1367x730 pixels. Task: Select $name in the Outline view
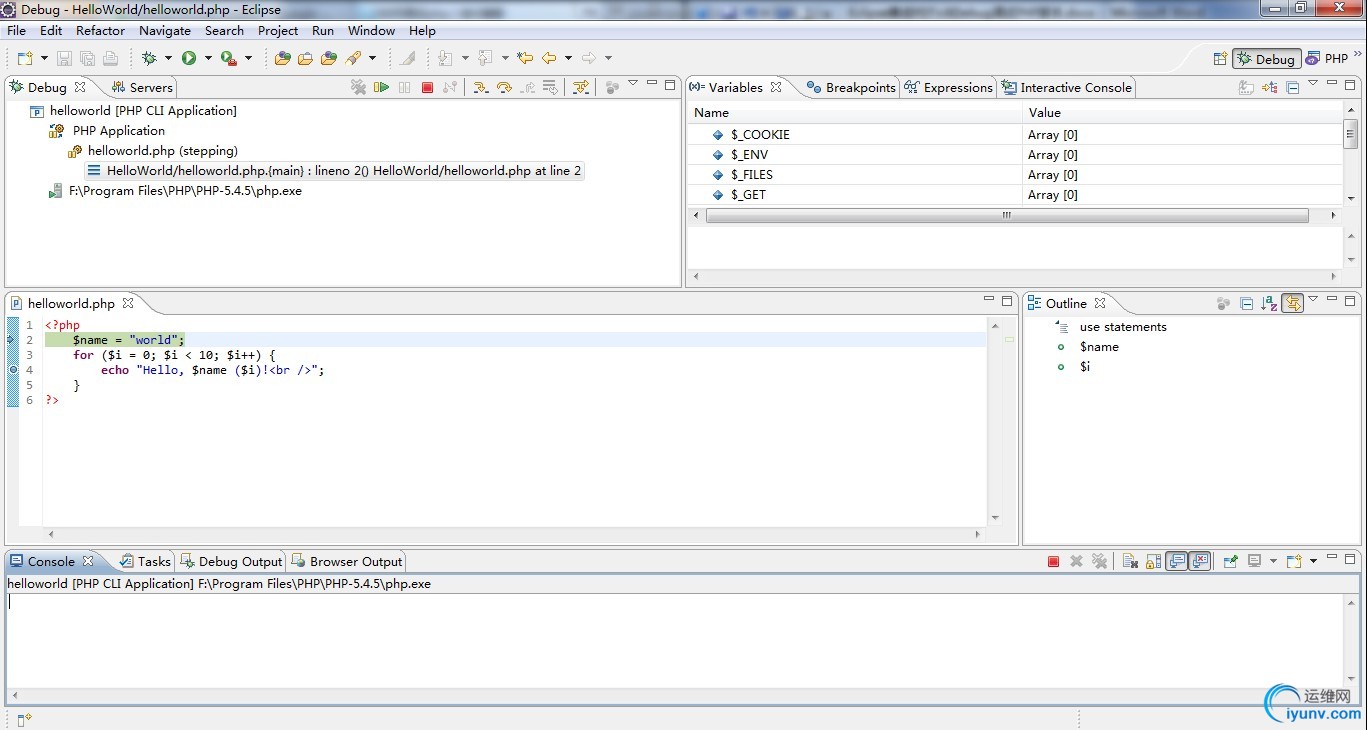(x=1099, y=347)
